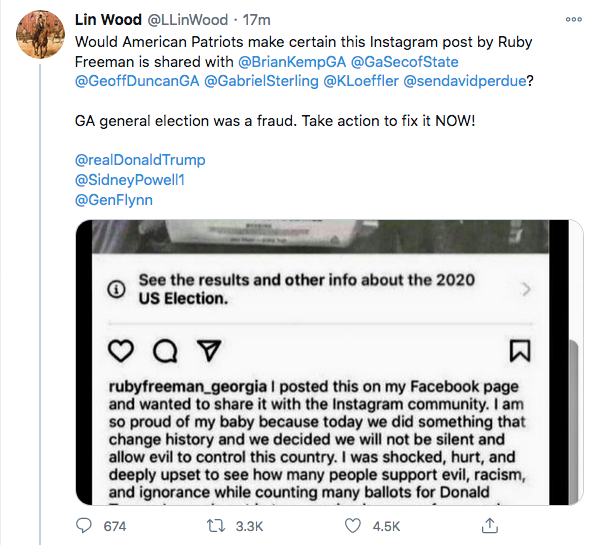Open Lin Wood's profile avatar picture

40,34
